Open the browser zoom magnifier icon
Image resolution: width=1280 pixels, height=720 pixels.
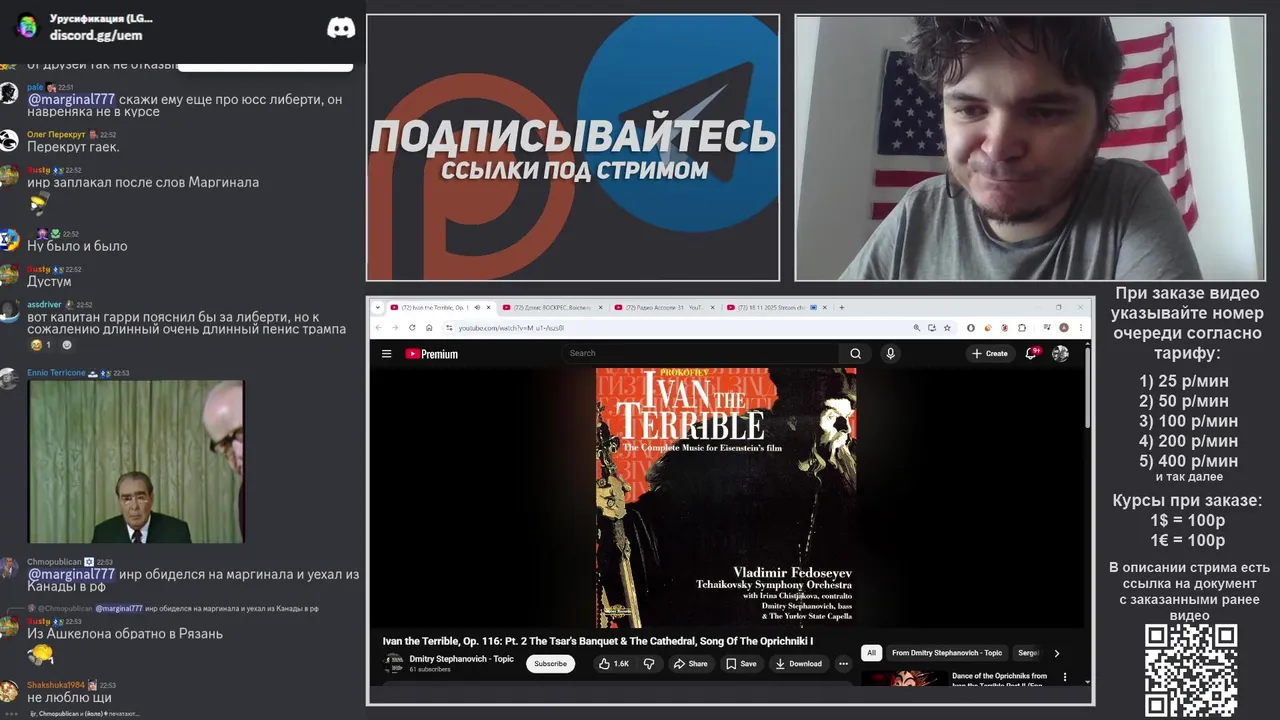(x=917, y=327)
